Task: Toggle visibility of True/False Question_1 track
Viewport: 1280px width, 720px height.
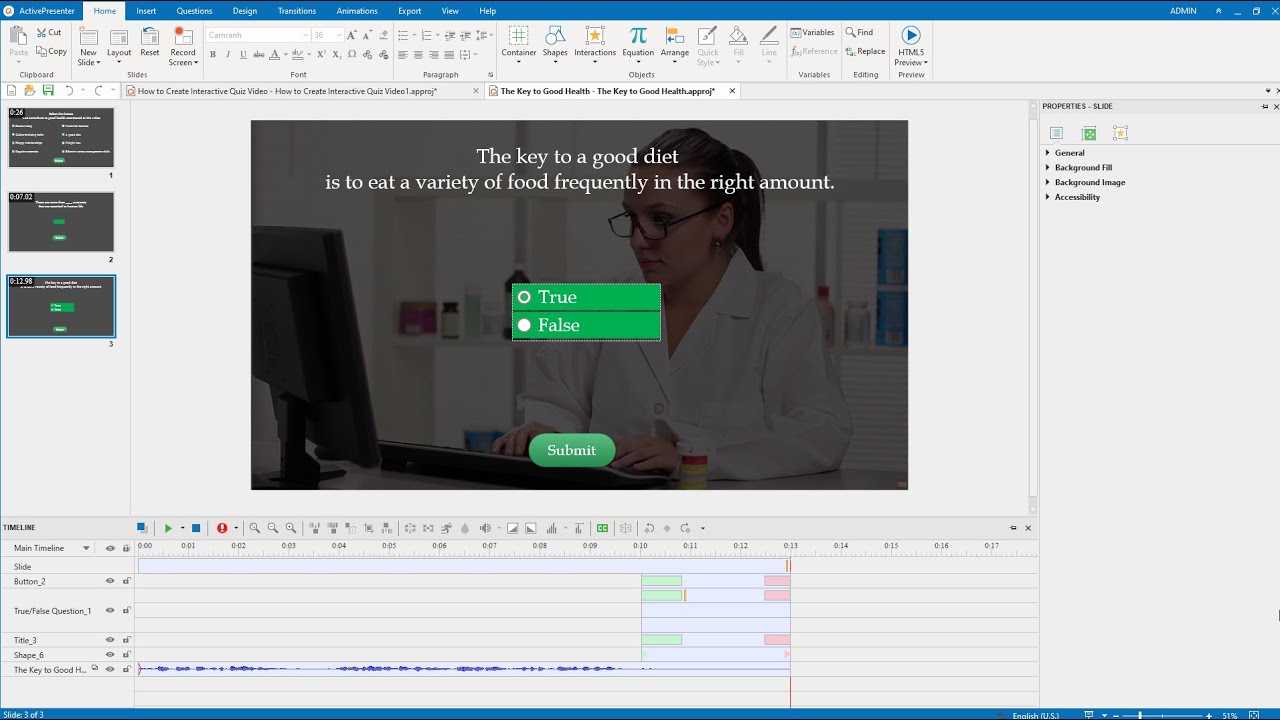Action: click(x=110, y=610)
